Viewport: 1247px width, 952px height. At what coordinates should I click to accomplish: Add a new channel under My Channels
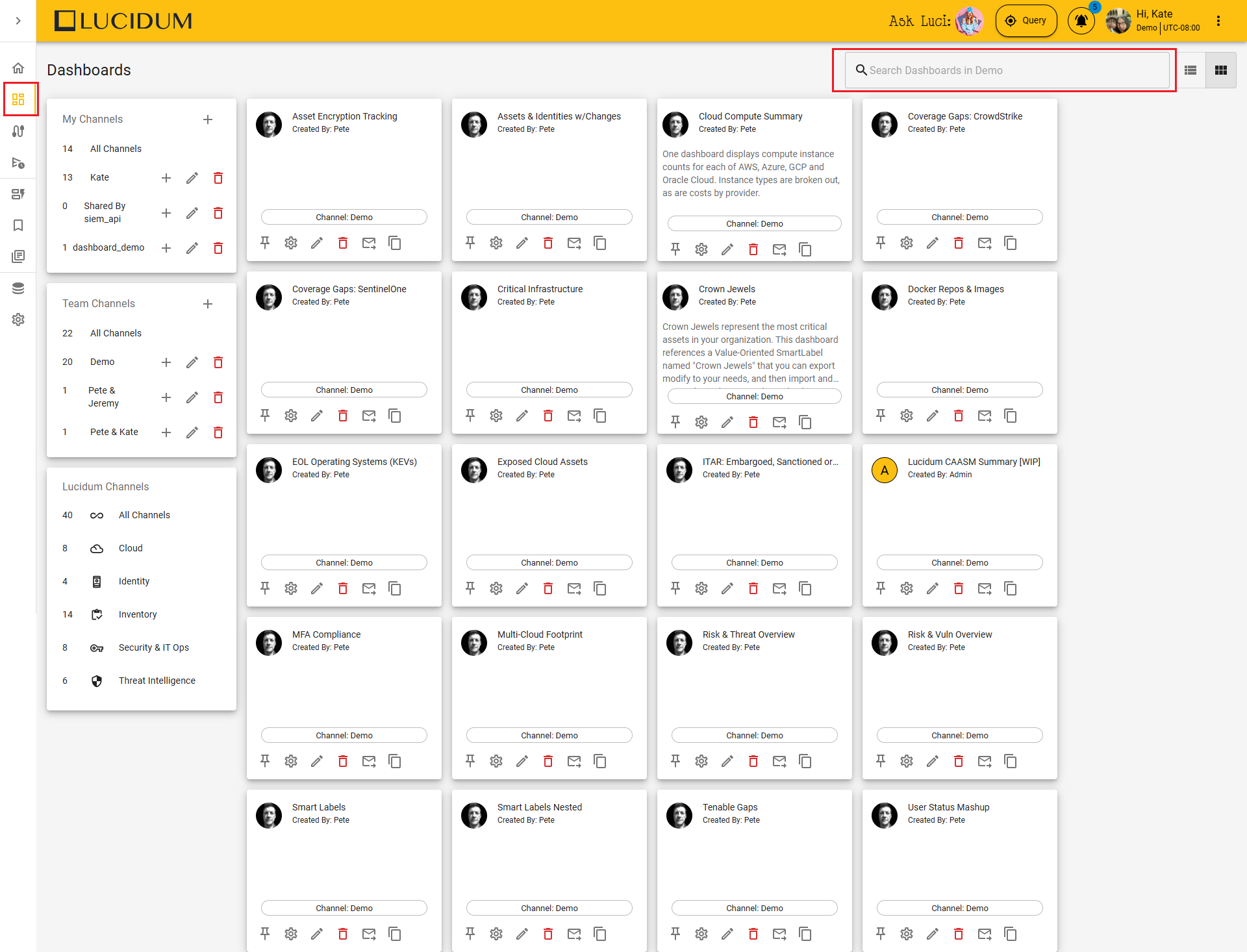coord(208,119)
